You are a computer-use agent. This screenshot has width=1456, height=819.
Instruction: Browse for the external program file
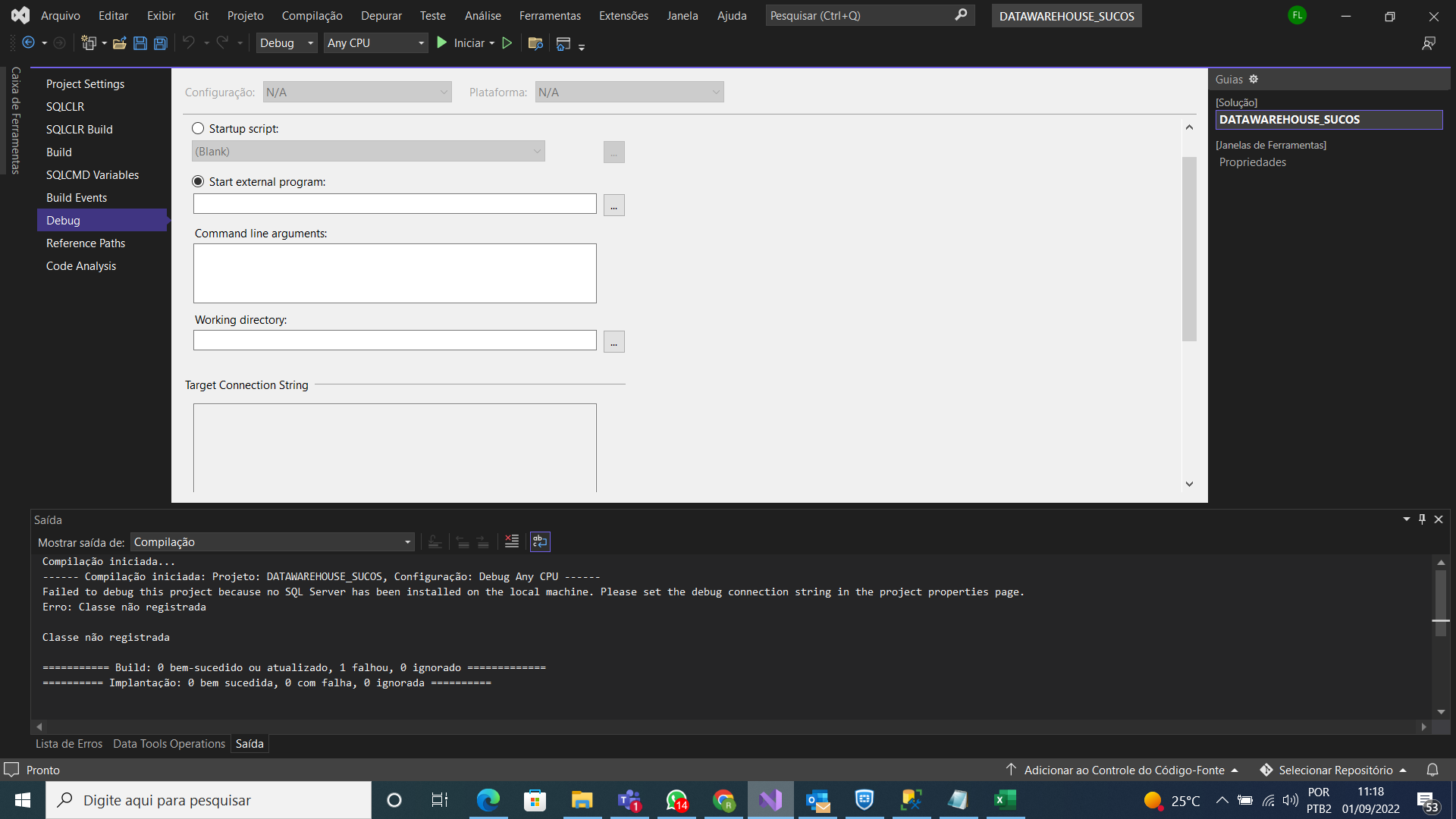pyautogui.click(x=614, y=205)
